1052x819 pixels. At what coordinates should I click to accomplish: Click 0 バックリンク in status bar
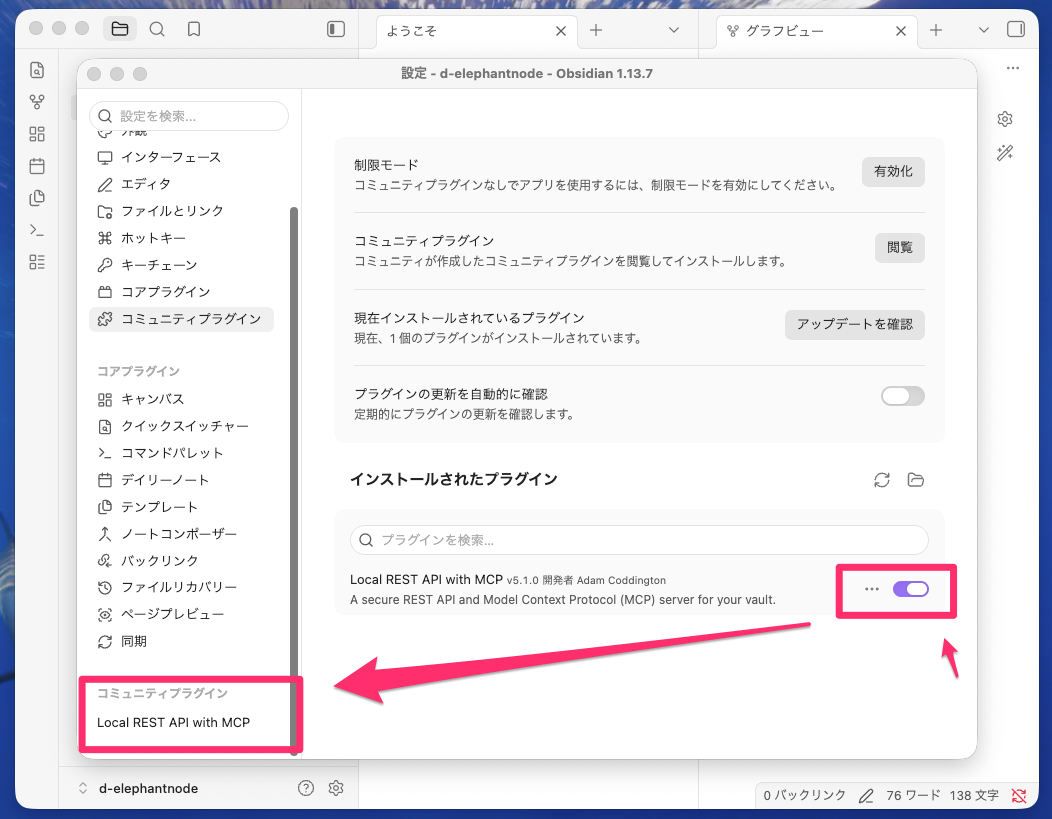[804, 796]
